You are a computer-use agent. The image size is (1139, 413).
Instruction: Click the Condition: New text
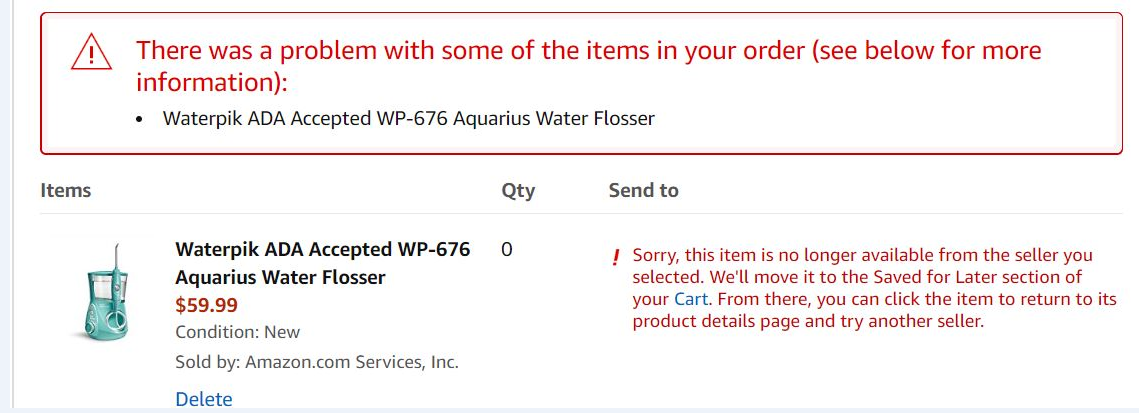[237, 332]
